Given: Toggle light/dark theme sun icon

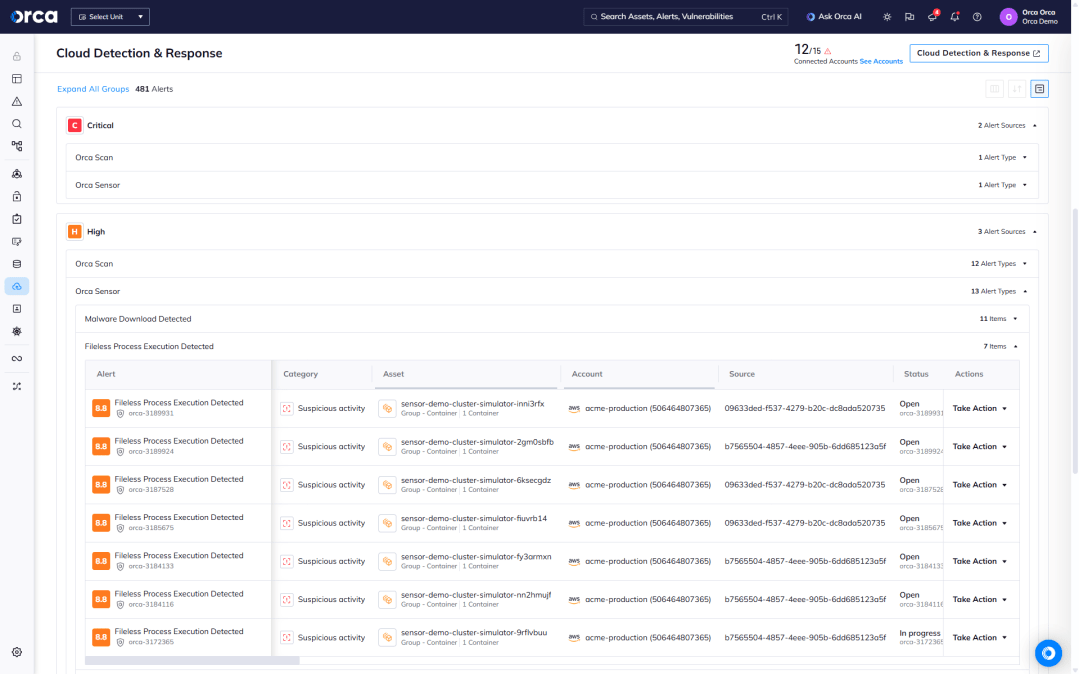Looking at the screenshot, I should (x=887, y=17).
